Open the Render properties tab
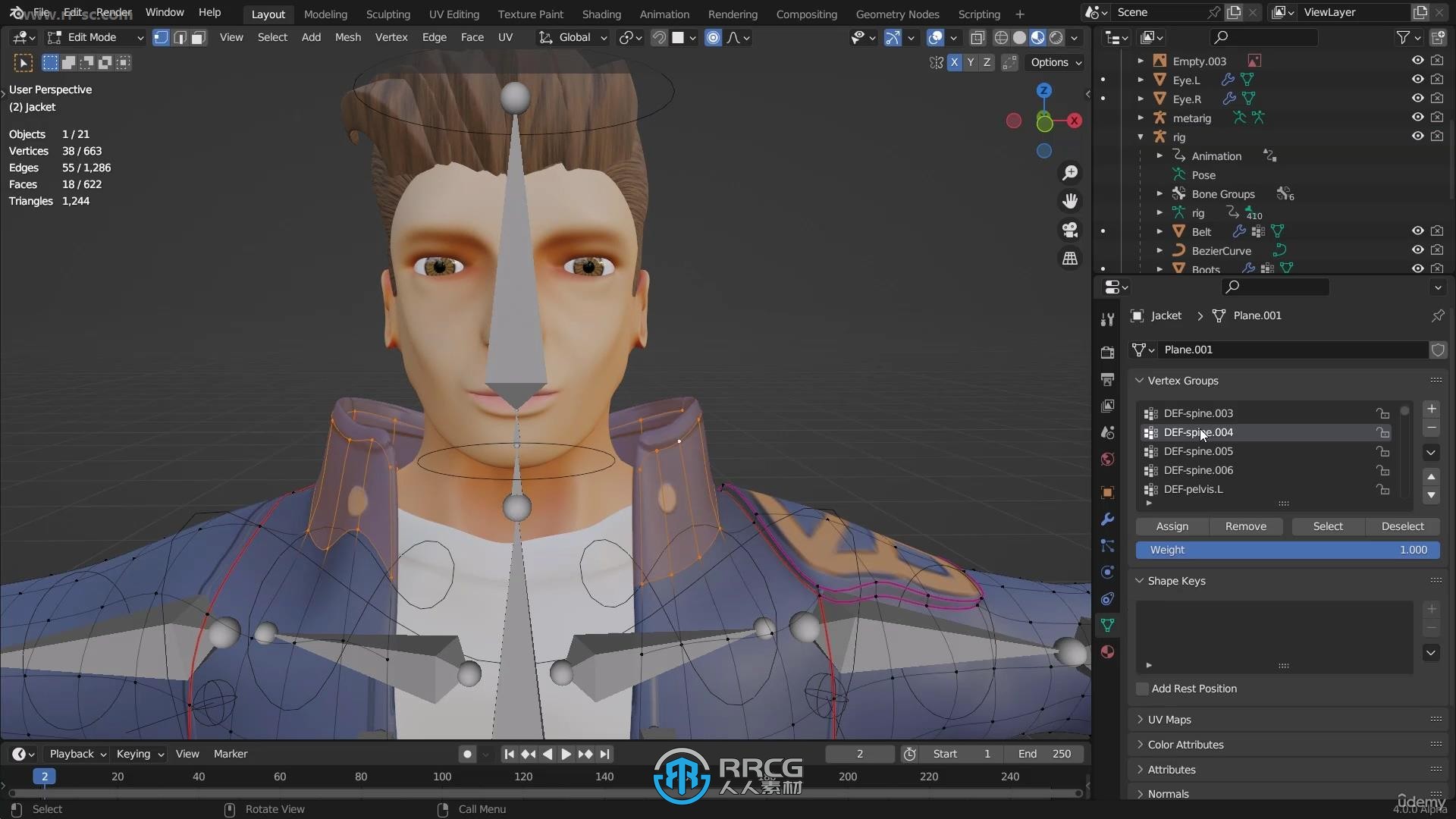 [x=1108, y=353]
